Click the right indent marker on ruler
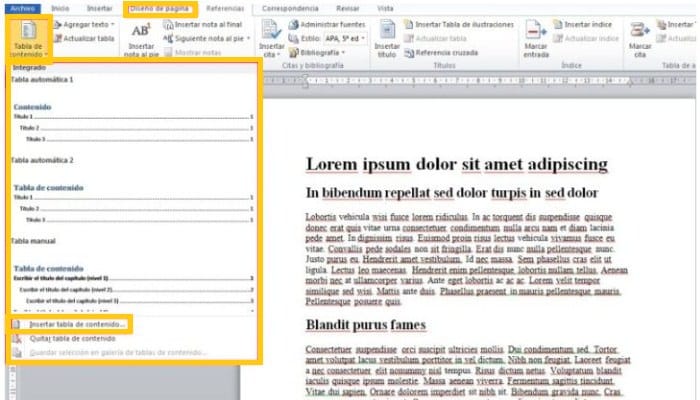Screen dimensions: 700x400 click(630, 81)
